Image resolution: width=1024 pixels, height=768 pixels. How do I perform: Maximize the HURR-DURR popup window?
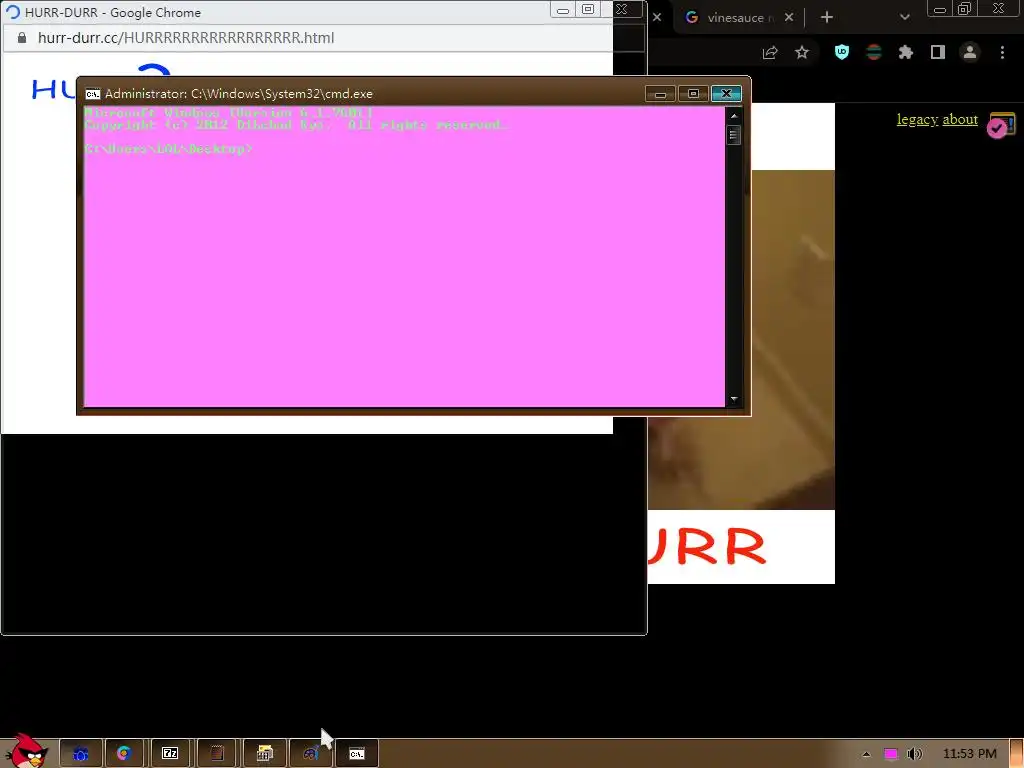click(588, 10)
